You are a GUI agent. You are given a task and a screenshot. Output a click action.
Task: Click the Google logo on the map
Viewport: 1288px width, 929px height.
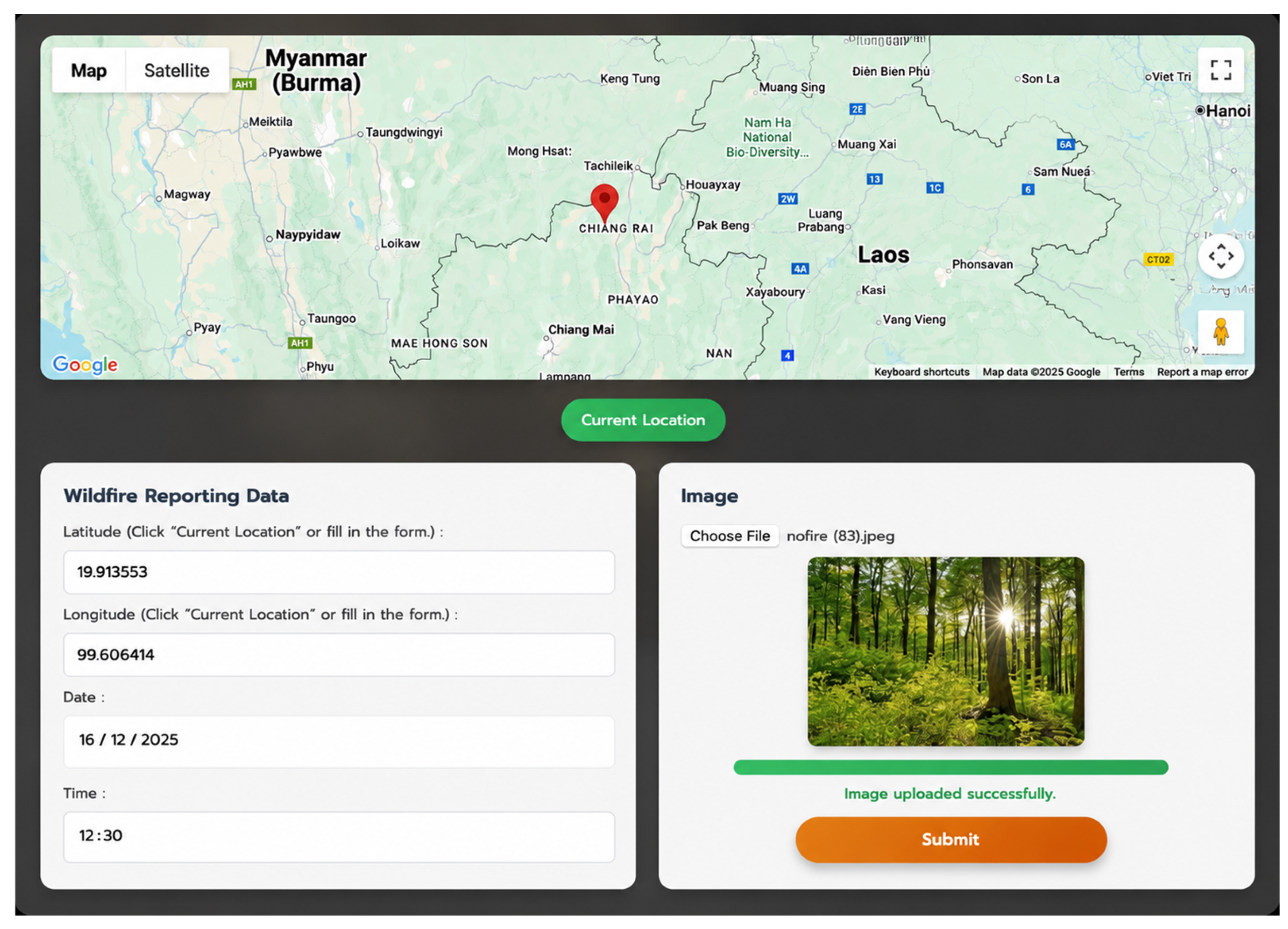click(85, 365)
